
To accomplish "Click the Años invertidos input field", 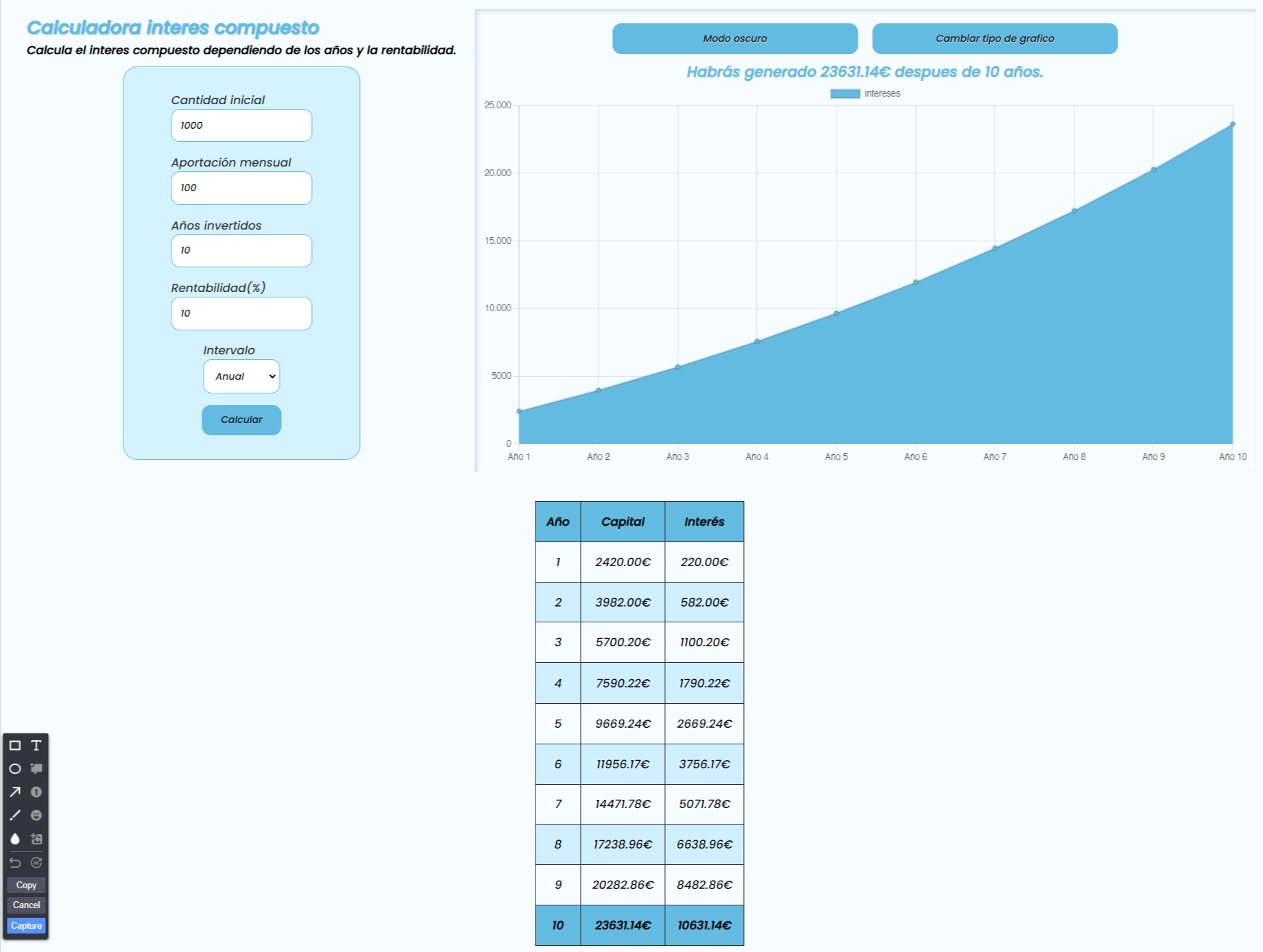I will pos(241,251).
